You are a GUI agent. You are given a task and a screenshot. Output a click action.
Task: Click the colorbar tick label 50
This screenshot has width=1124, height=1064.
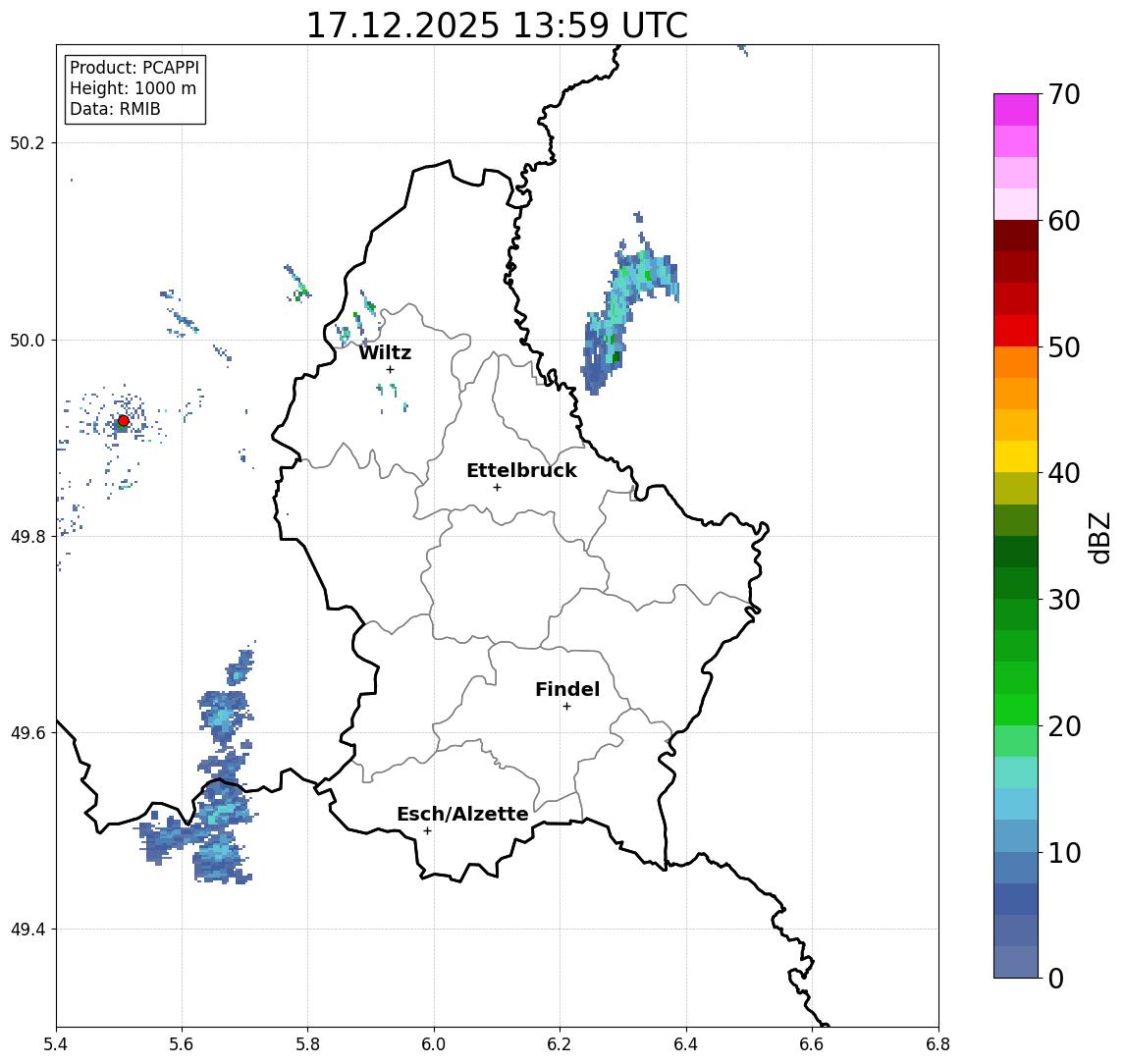point(1064,347)
